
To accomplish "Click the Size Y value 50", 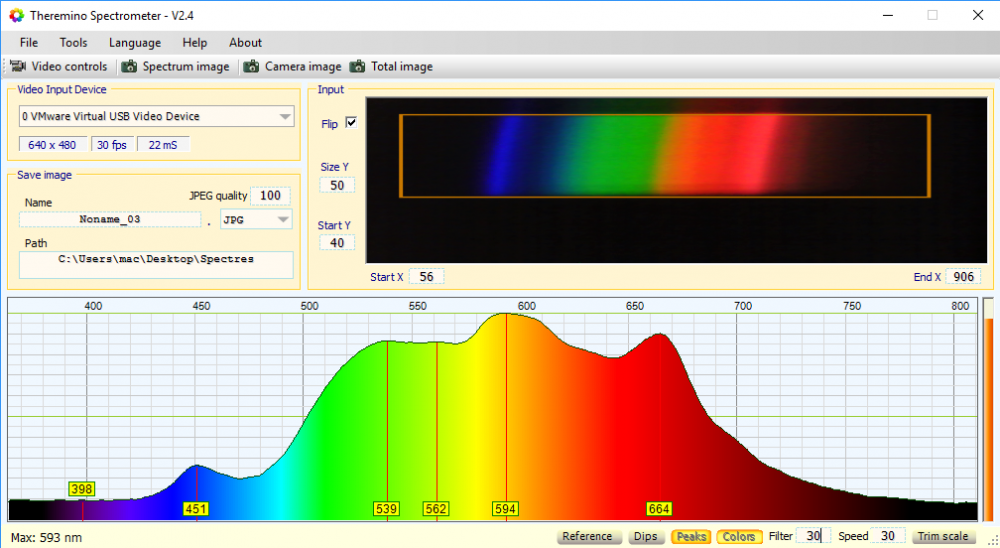I will tap(337, 186).
